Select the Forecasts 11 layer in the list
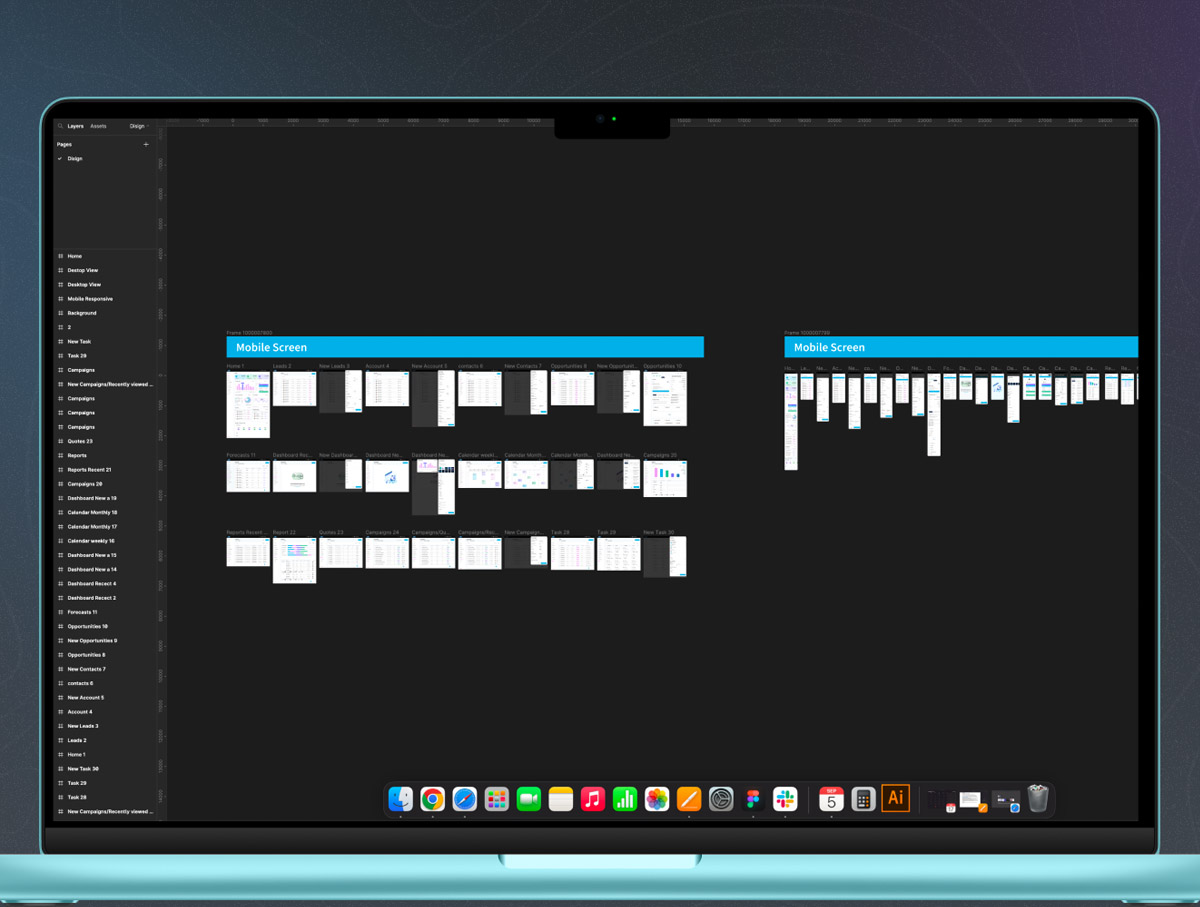The width and height of the screenshot is (1200, 907). pos(82,612)
